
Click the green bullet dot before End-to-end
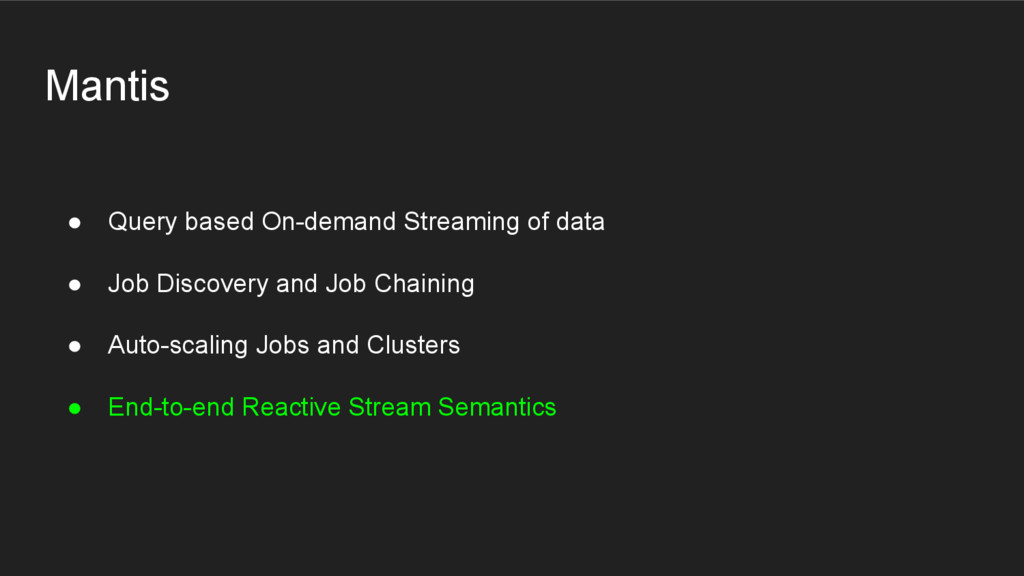tap(74, 408)
